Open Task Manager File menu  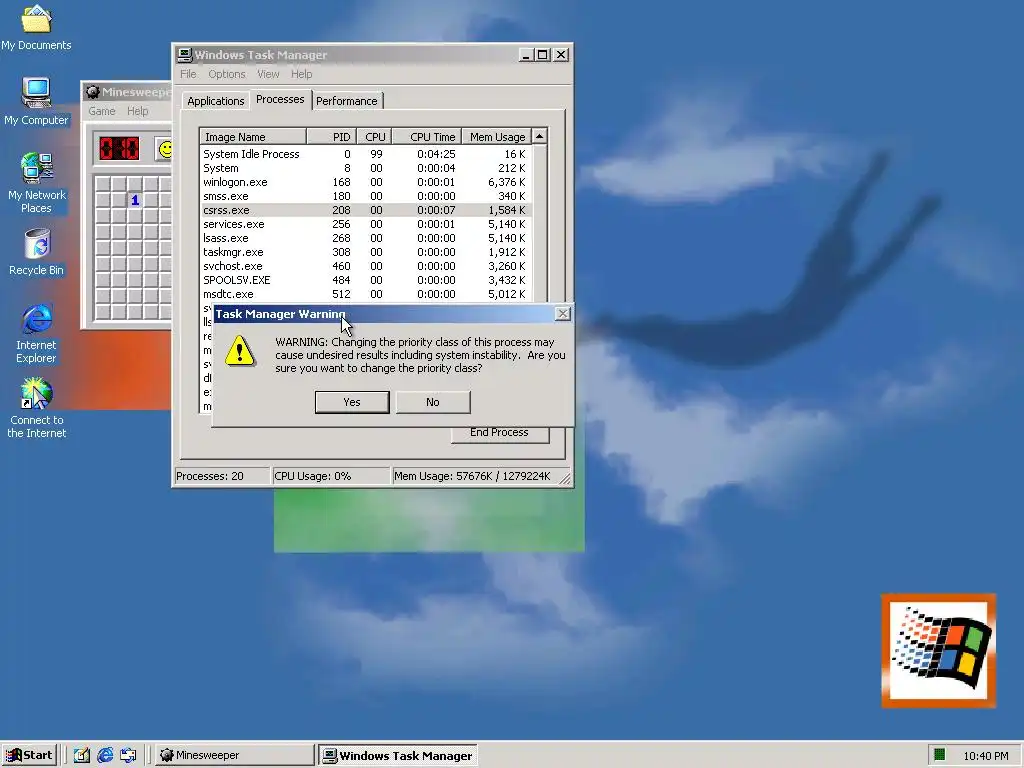188,74
